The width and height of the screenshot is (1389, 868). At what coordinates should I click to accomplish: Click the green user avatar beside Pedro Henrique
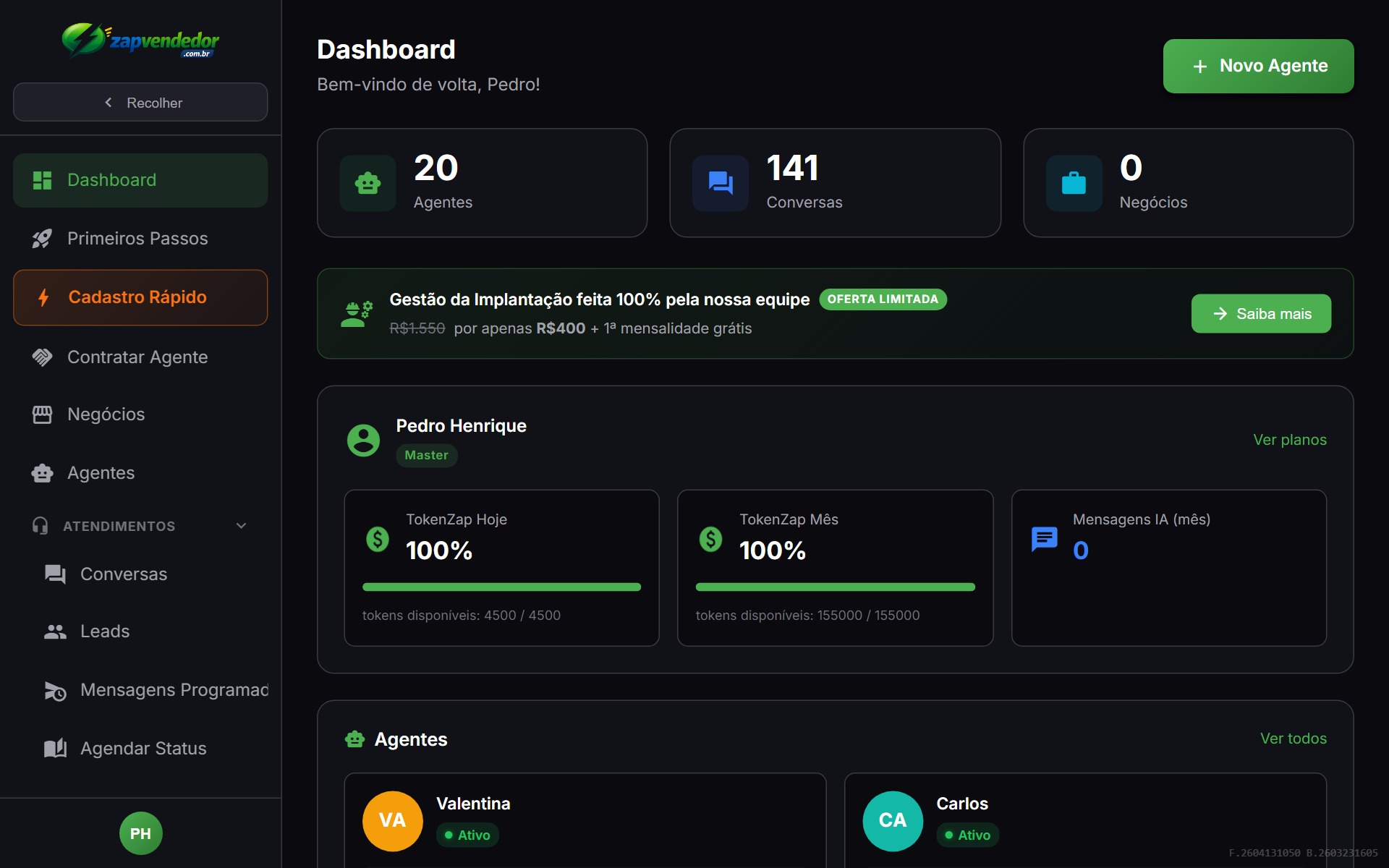click(363, 440)
